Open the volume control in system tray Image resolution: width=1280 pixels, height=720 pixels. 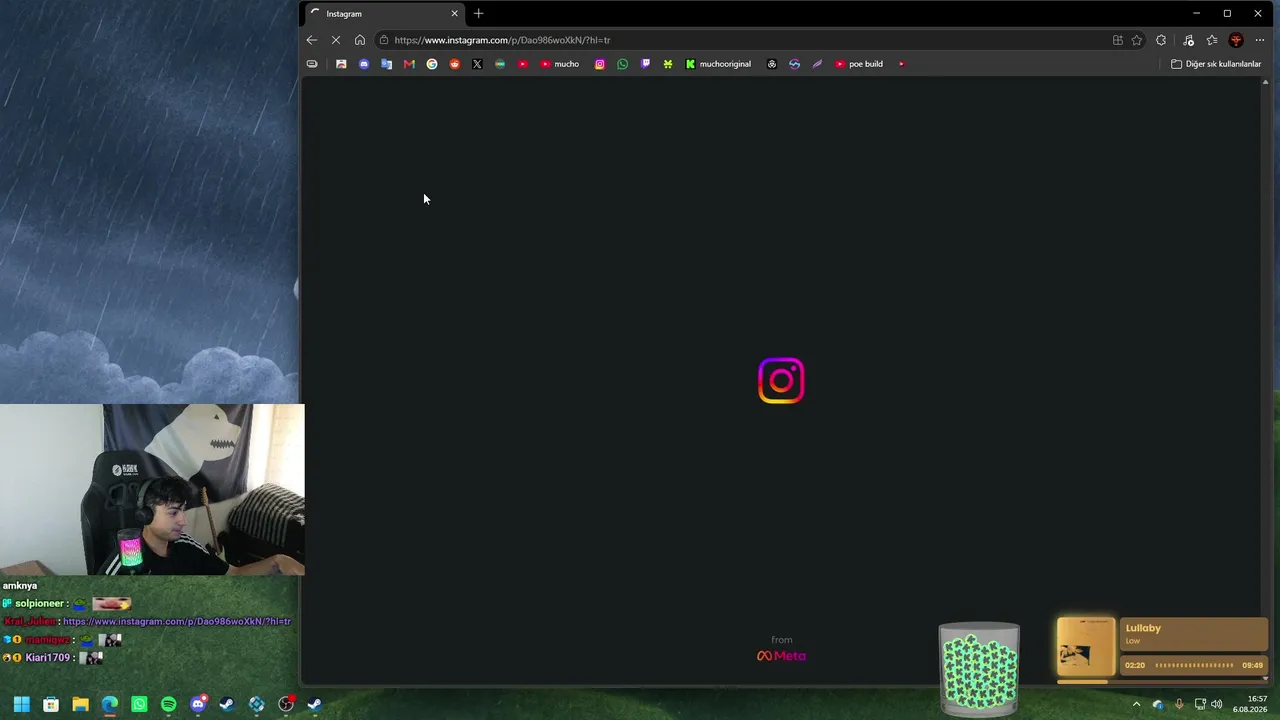click(x=1217, y=704)
